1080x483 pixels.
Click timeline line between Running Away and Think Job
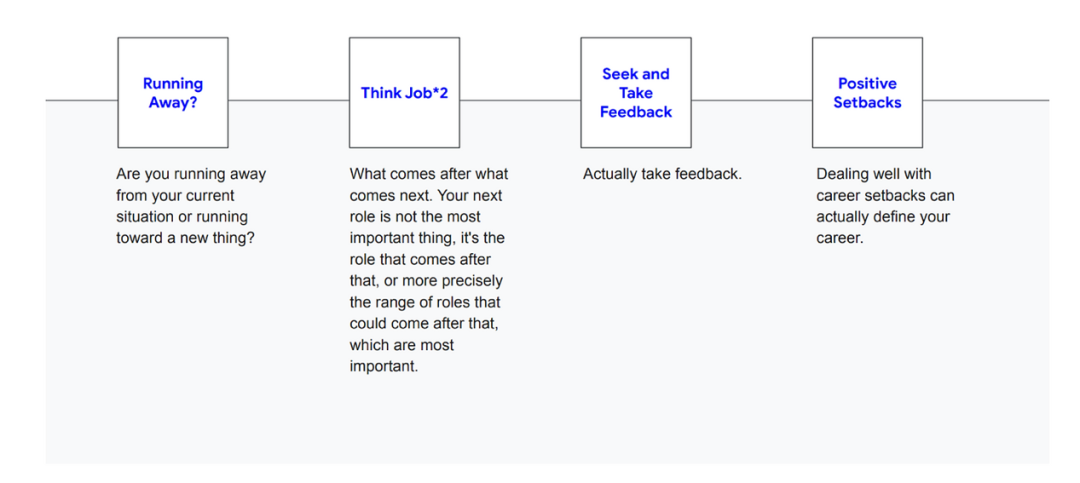click(289, 101)
